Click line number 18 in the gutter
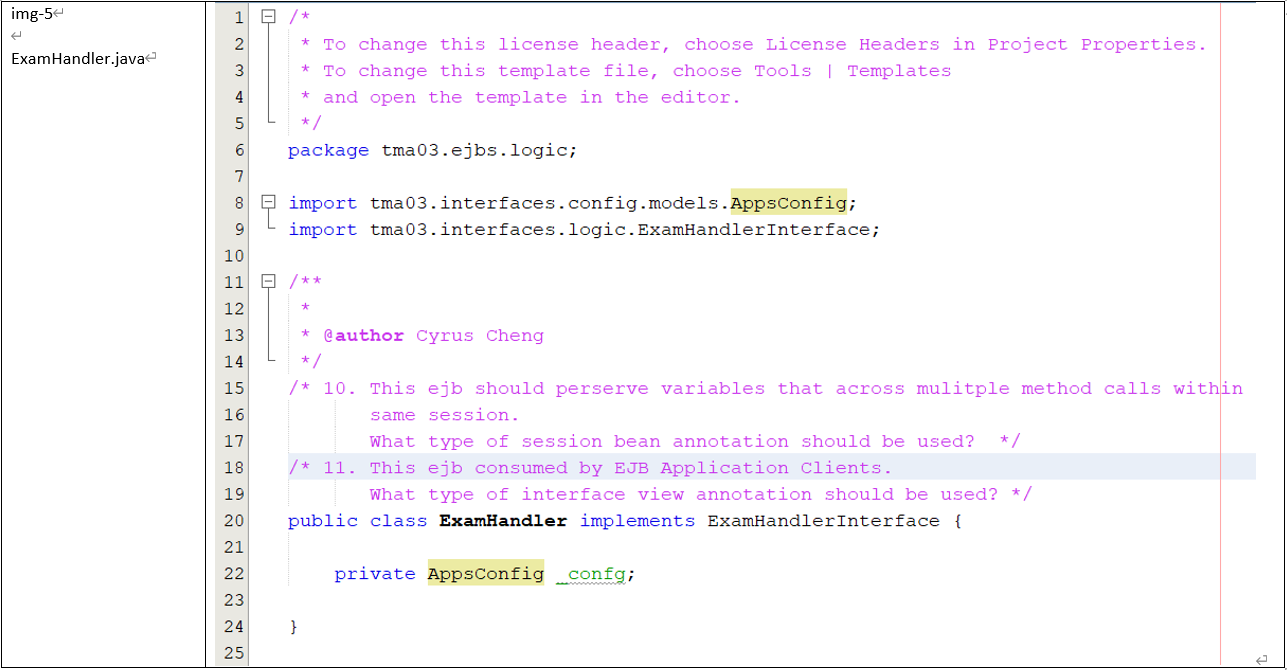The image size is (1287, 670). click(x=233, y=468)
